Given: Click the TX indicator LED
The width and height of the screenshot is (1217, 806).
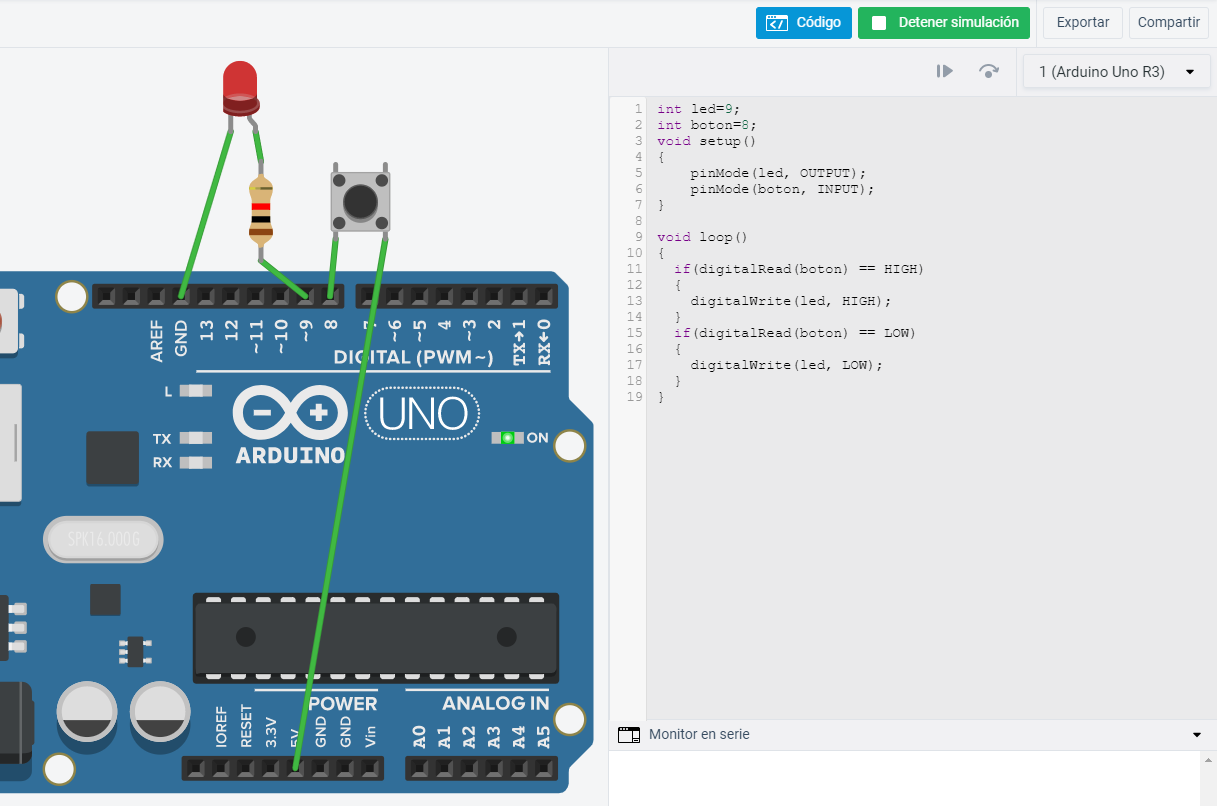Looking at the screenshot, I should click(x=195, y=438).
